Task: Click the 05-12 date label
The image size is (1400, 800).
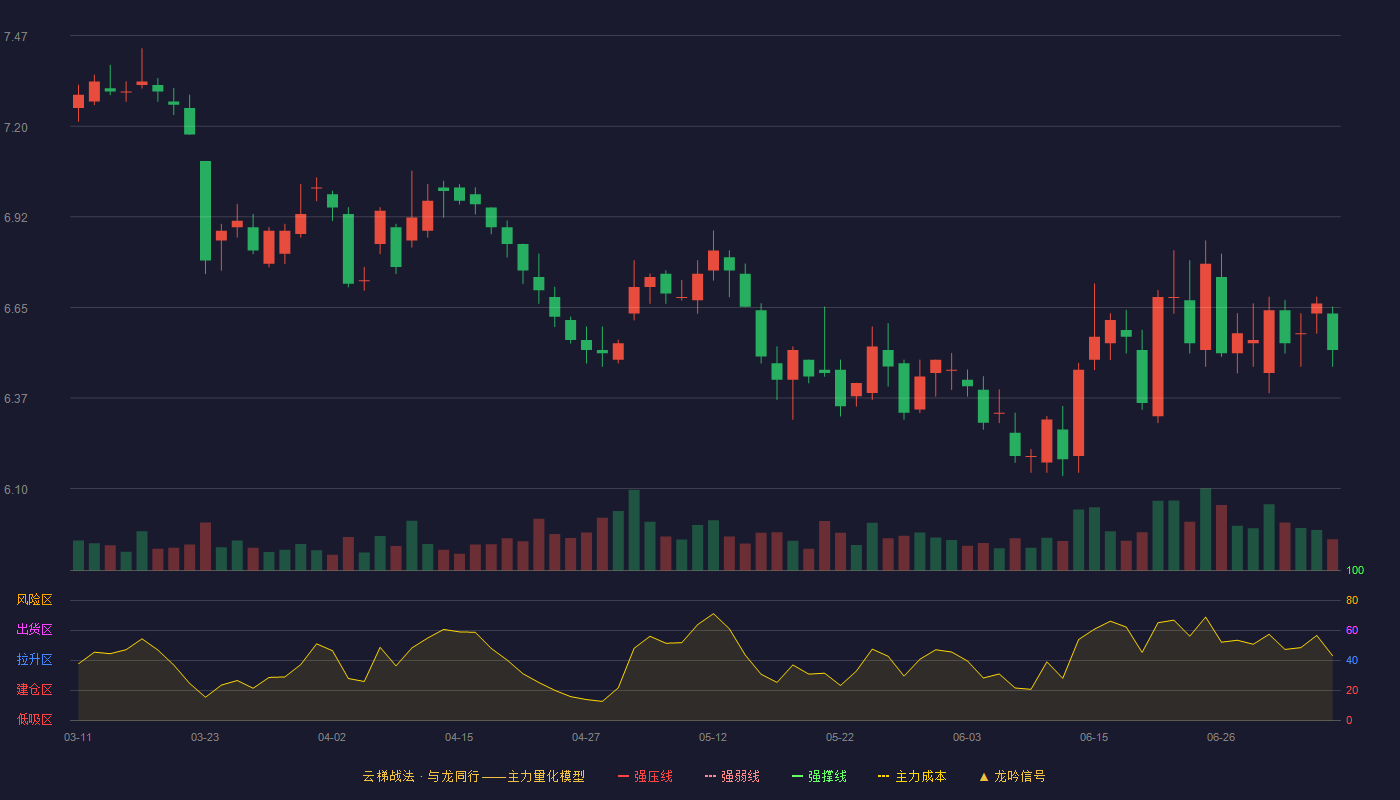Action: click(x=713, y=737)
